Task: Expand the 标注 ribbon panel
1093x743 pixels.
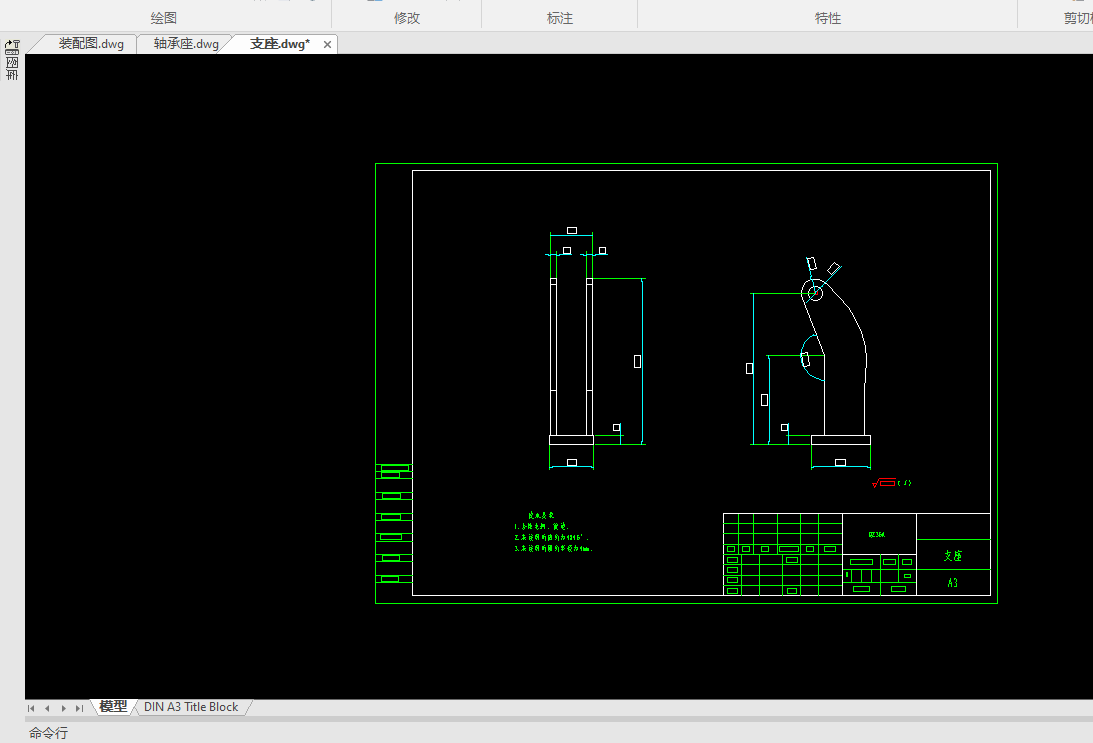Action: click(x=560, y=18)
